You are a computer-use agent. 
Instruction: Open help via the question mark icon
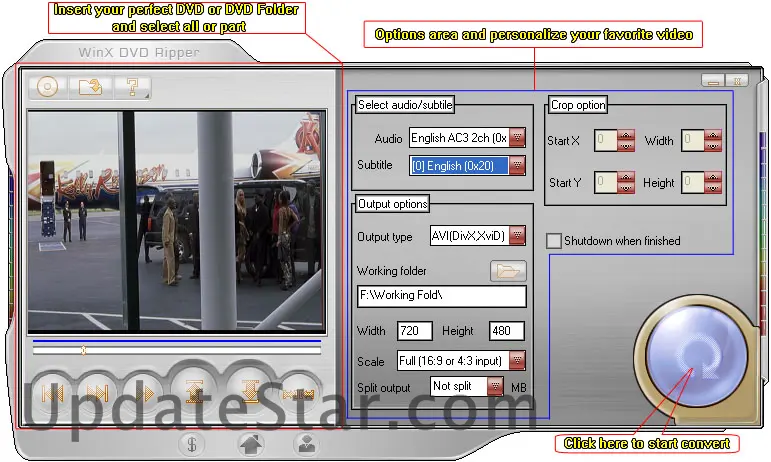point(132,87)
